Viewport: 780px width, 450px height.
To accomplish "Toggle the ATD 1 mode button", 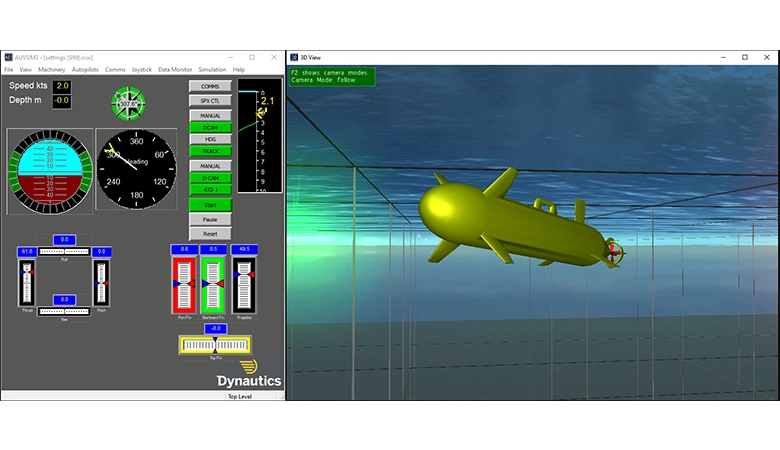I will click(x=210, y=190).
